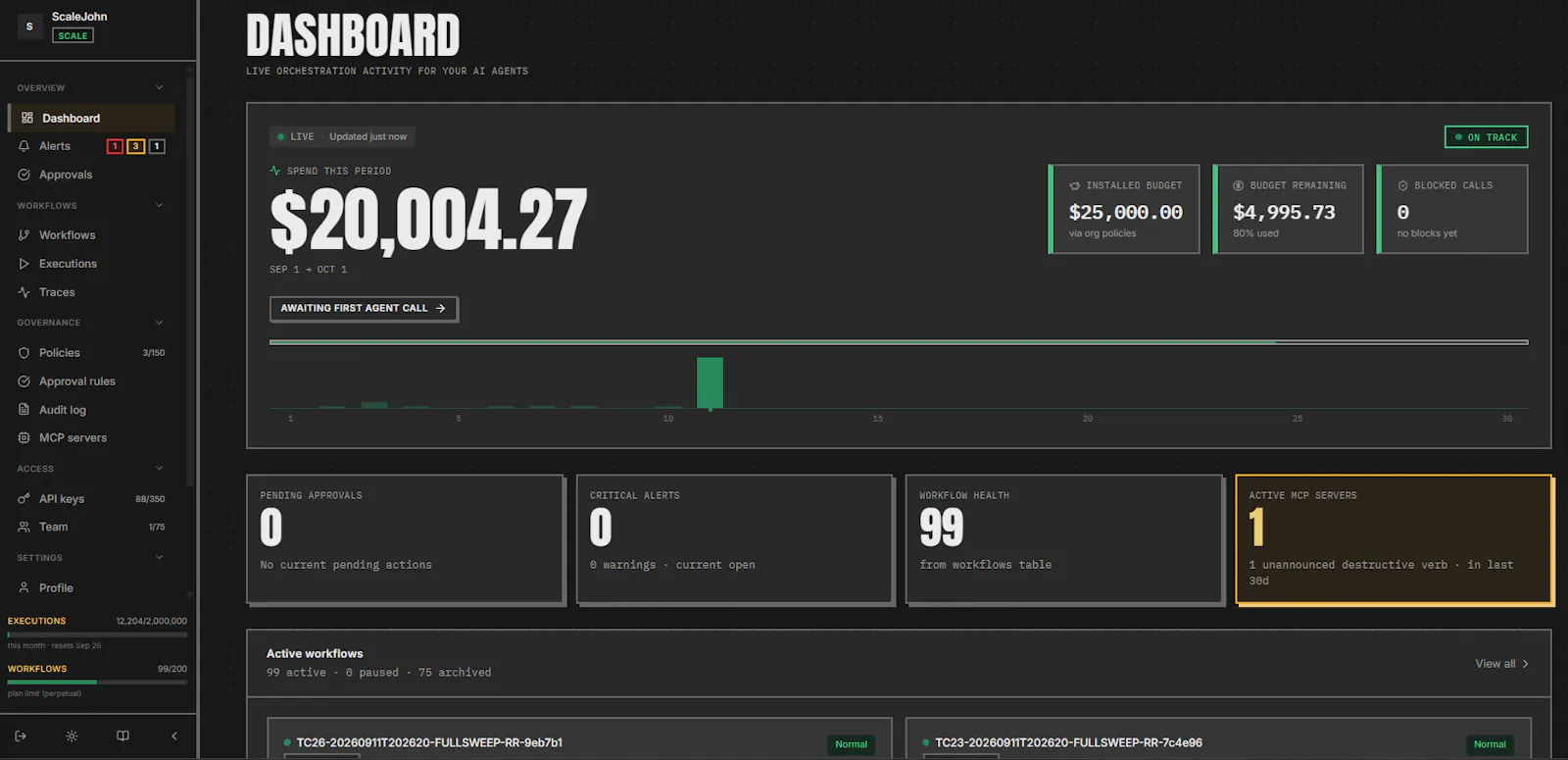The height and width of the screenshot is (760, 1568).
Task: Click the MCP servers chip icon
Action: point(24,437)
